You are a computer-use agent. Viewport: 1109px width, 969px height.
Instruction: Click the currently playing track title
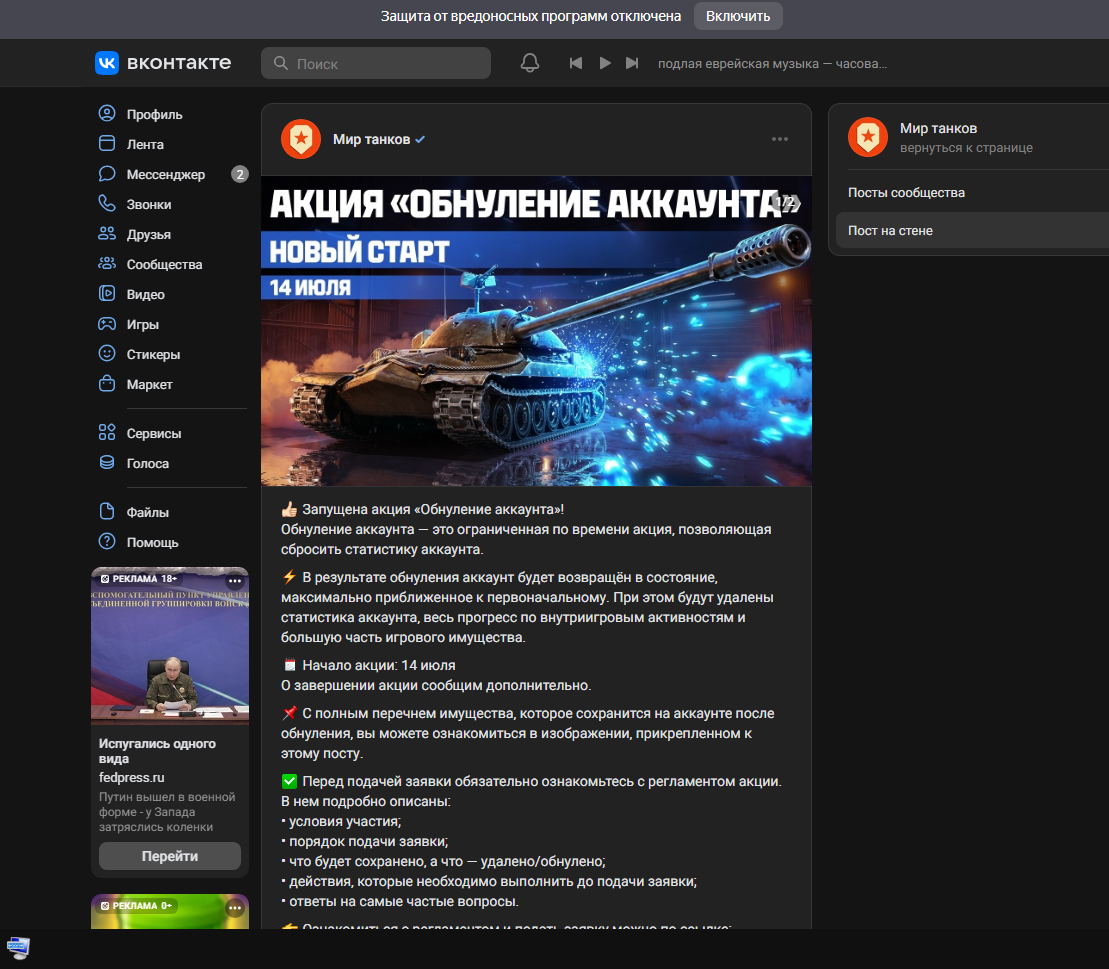[x=772, y=64]
